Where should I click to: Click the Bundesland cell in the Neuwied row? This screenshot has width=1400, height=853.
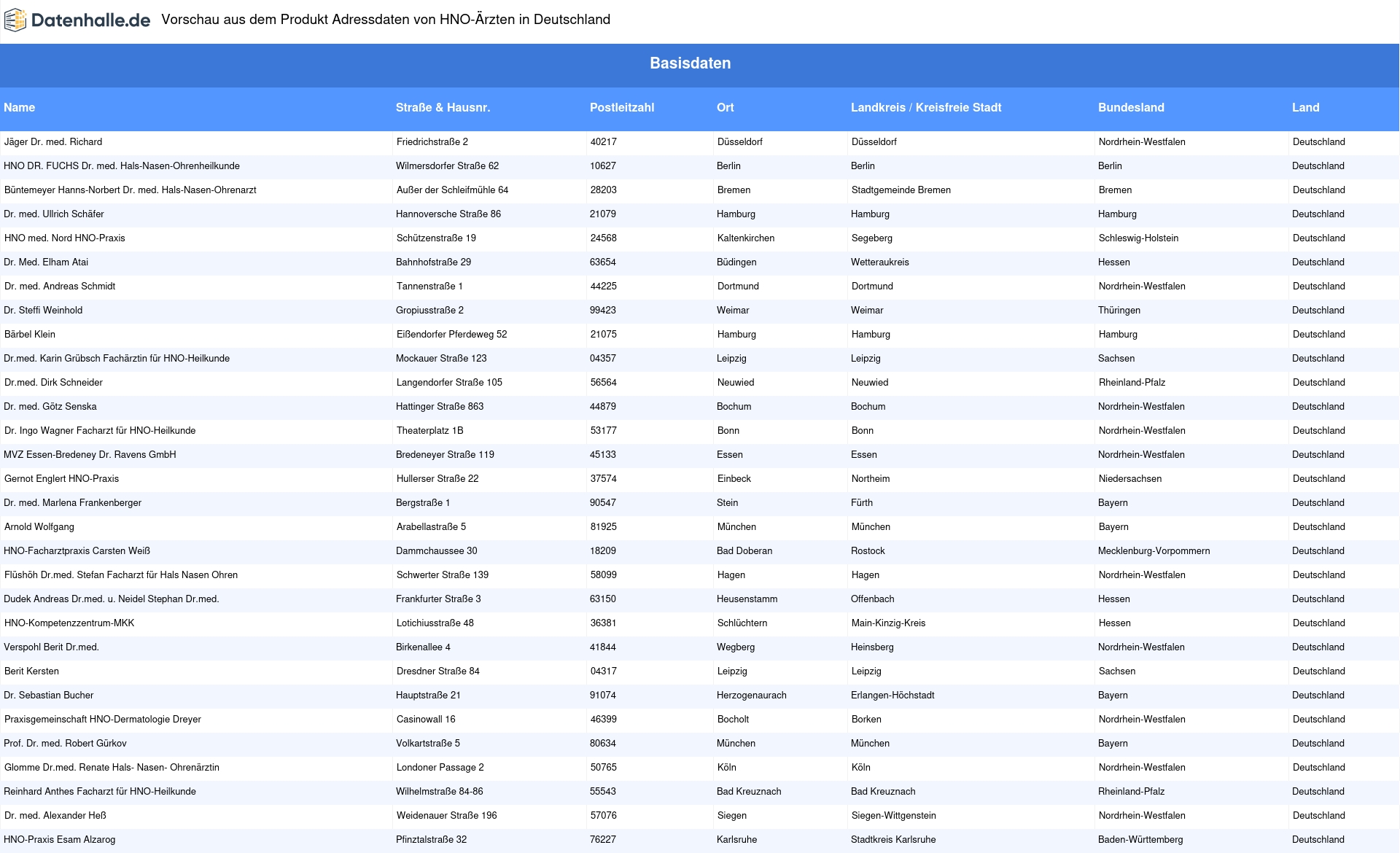coord(1132,383)
